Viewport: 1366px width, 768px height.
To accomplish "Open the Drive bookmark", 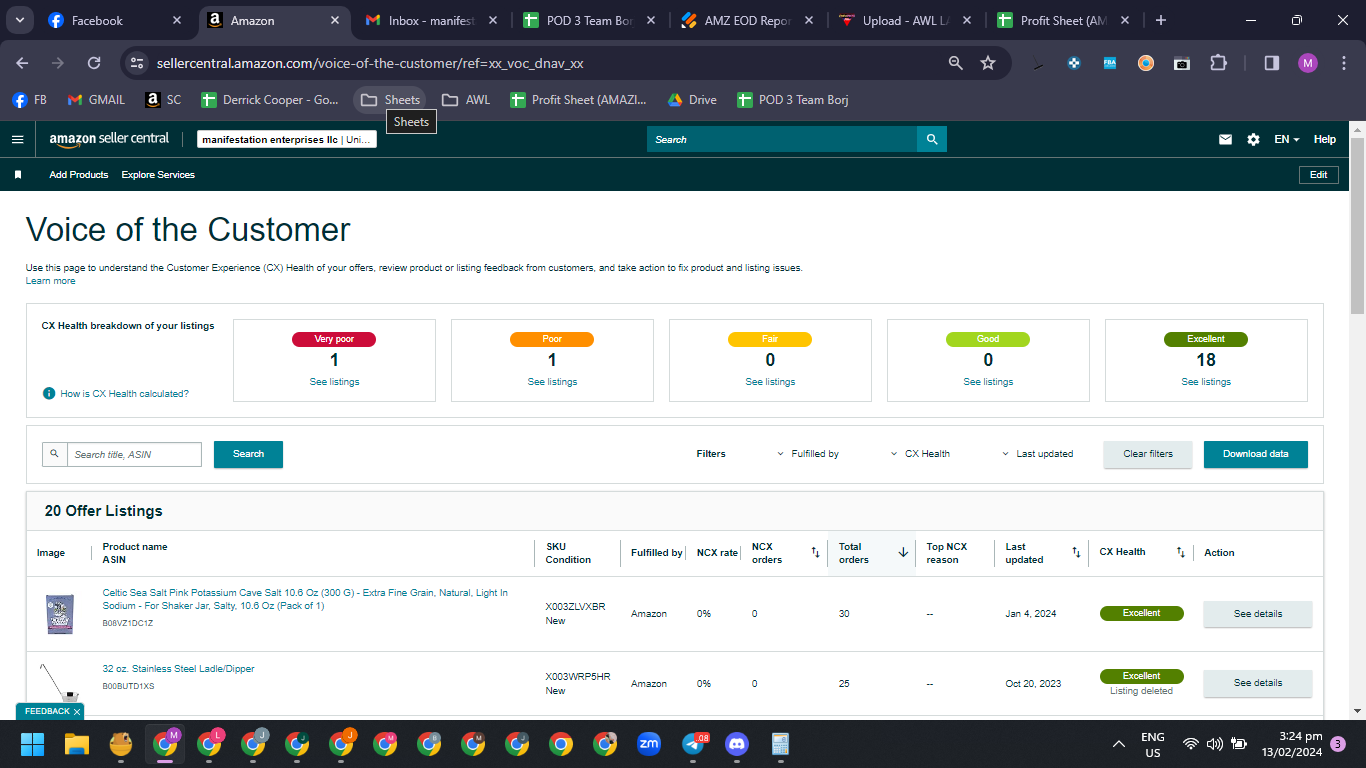I will click(692, 100).
